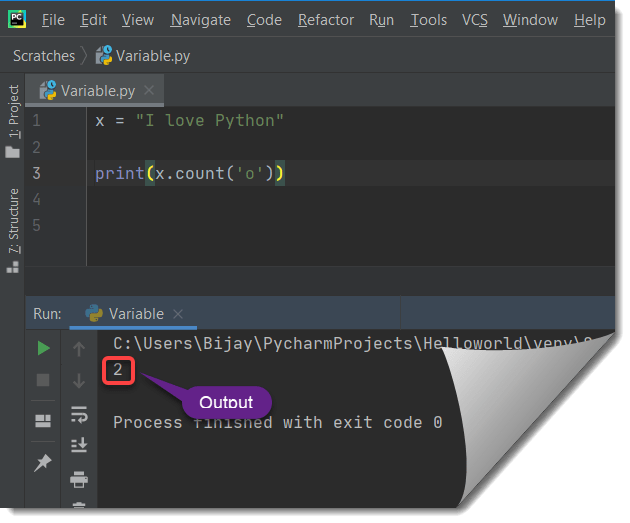Image resolution: width=630 pixels, height=523 pixels.
Task: Open the VCS menu
Action: click(x=475, y=20)
